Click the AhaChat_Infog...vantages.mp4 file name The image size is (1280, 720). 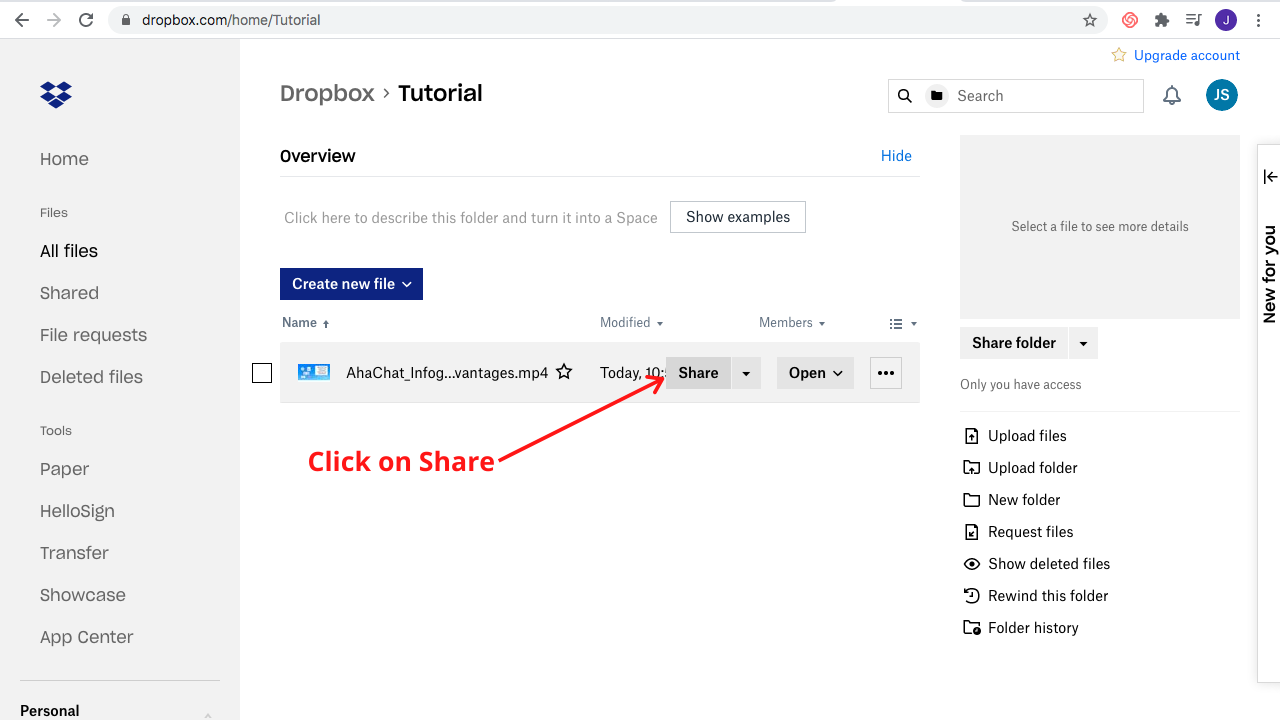pyautogui.click(x=447, y=373)
